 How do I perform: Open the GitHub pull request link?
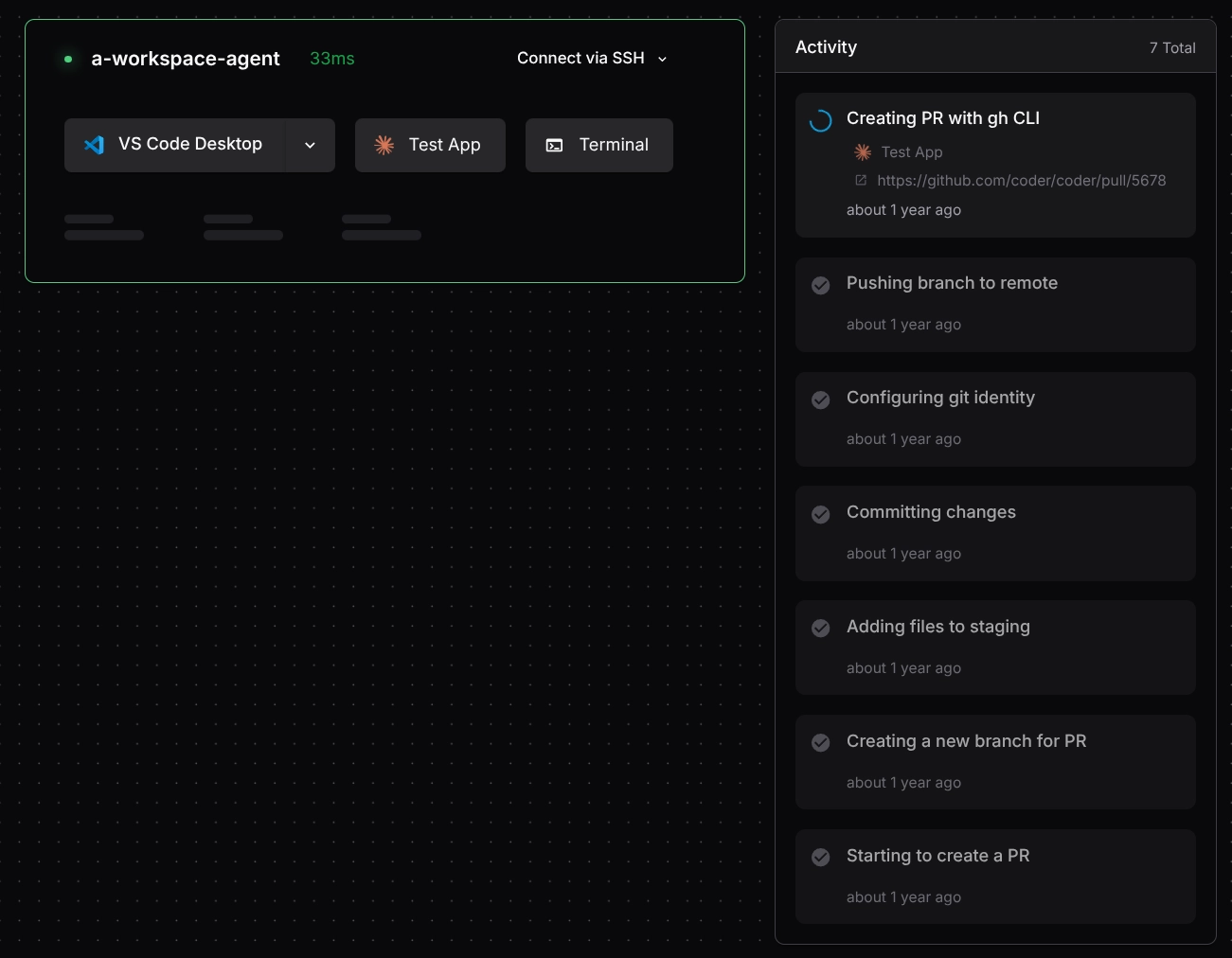[1022, 180]
